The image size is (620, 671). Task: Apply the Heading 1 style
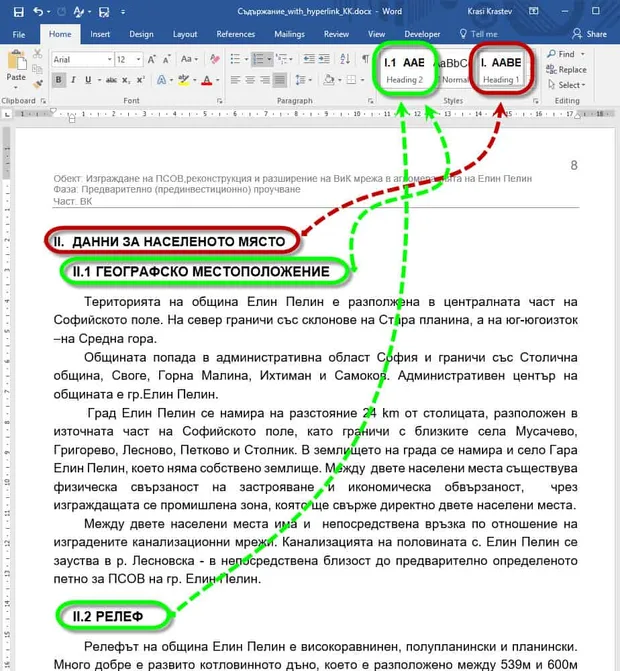(x=501, y=71)
